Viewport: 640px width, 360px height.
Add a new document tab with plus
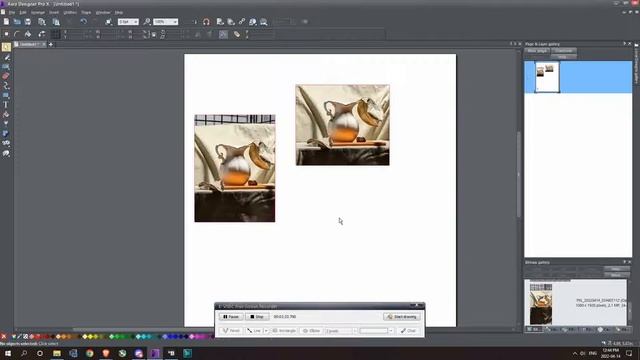tap(51, 44)
